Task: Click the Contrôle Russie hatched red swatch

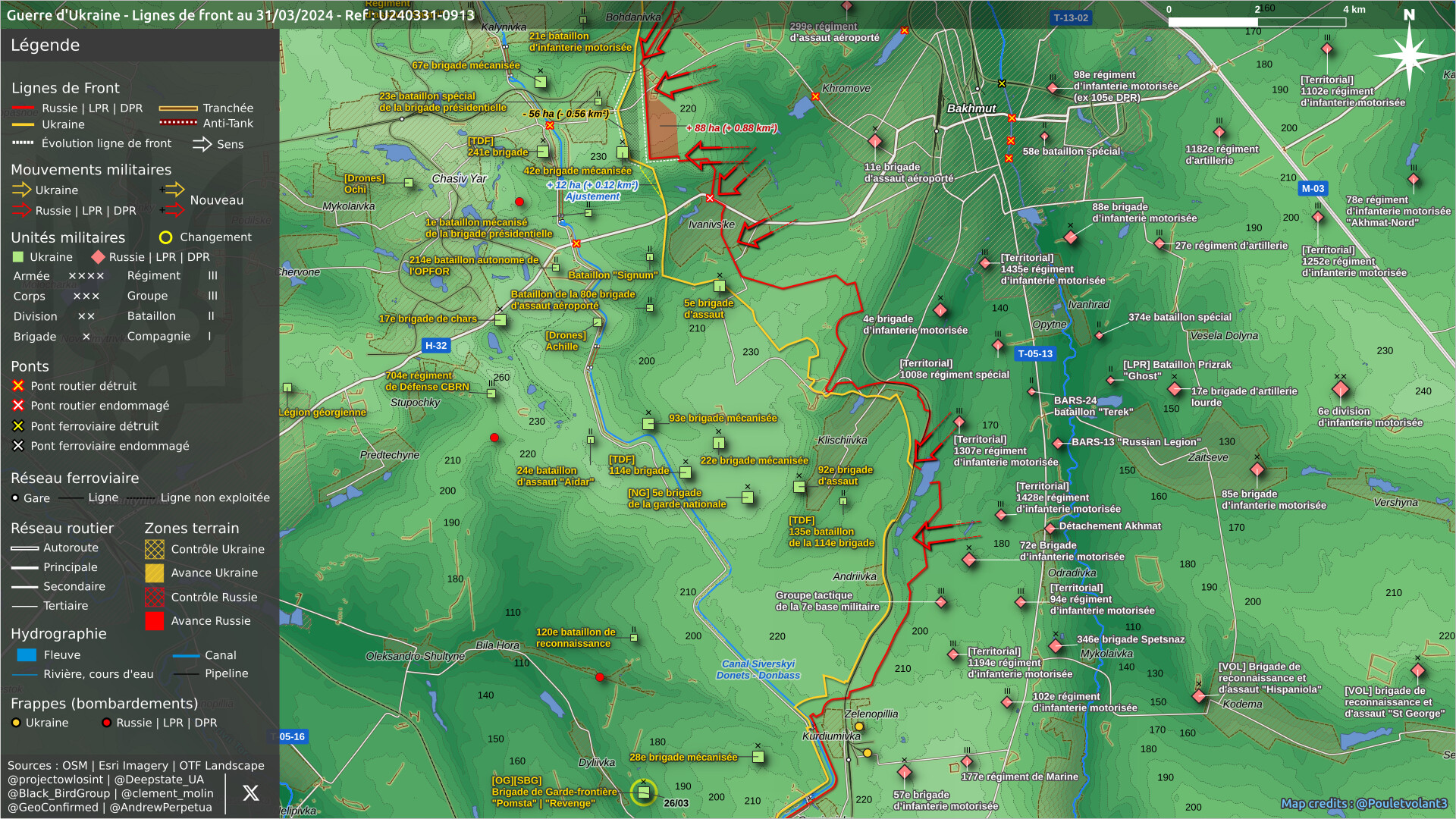Action: [x=155, y=598]
